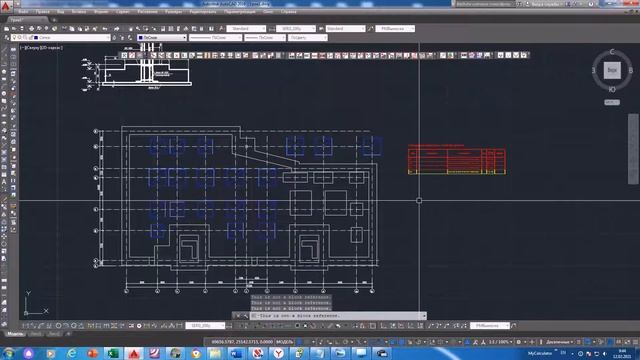The height and width of the screenshot is (360, 640).
Task: Open the Рисование menu
Action: click(147, 12)
